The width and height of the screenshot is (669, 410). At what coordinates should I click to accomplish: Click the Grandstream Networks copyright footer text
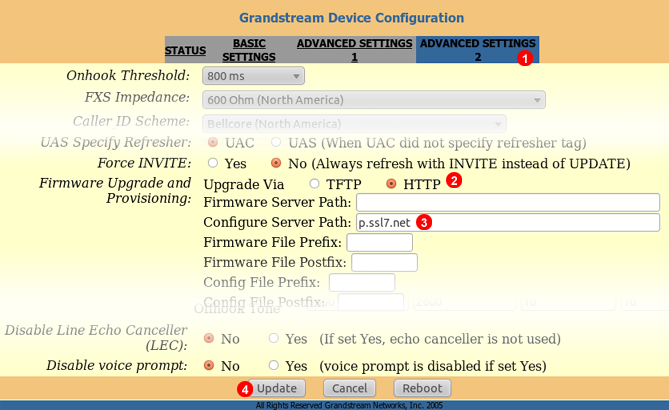pyautogui.click(x=349, y=405)
